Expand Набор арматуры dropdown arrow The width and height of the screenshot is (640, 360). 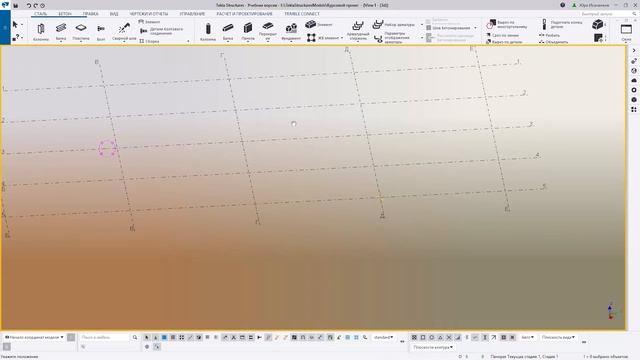[422, 24]
